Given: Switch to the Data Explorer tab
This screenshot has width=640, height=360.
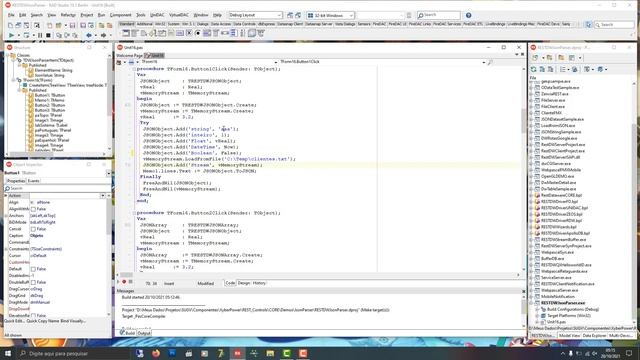Looking at the screenshot, I should 594,335.
